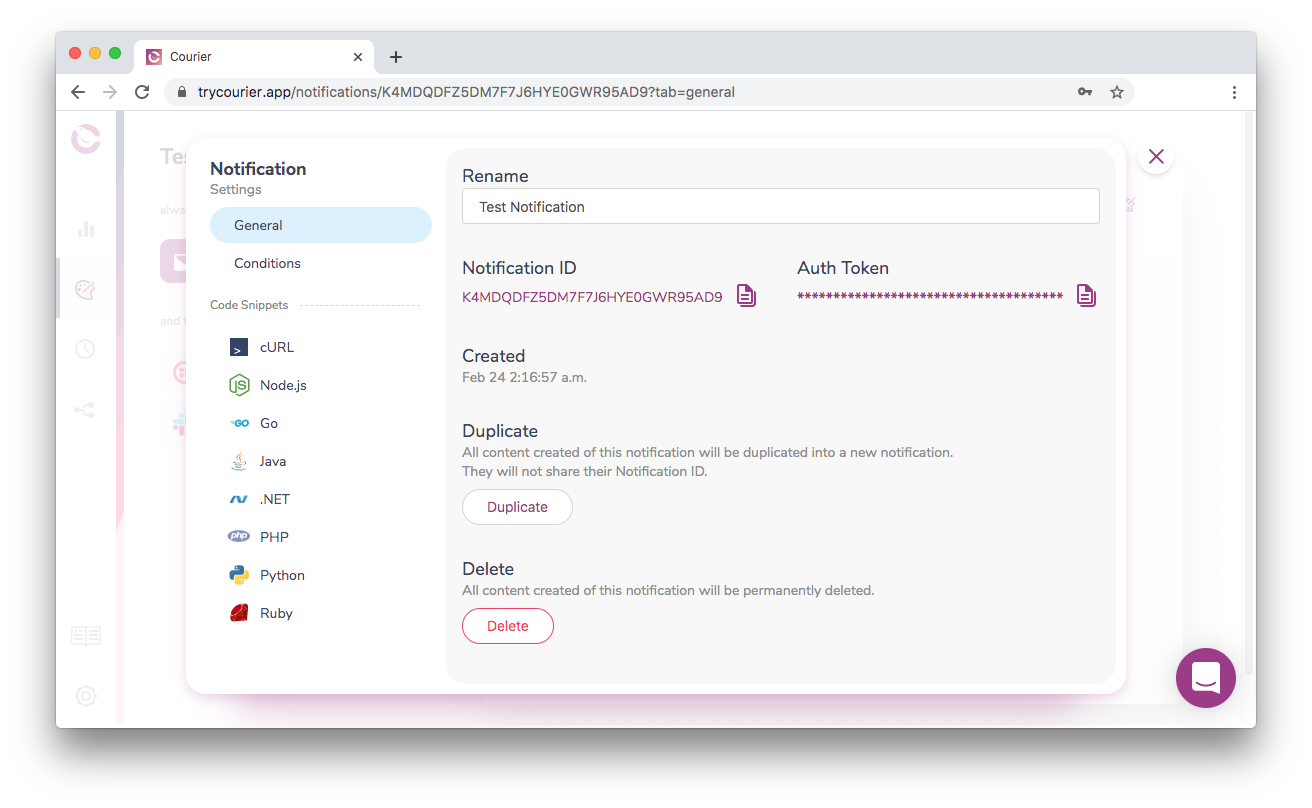Click the created date Feb 24 2:16:57 a.m.
This screenshot has height=808, width=1312.
(x=524, y=378)
